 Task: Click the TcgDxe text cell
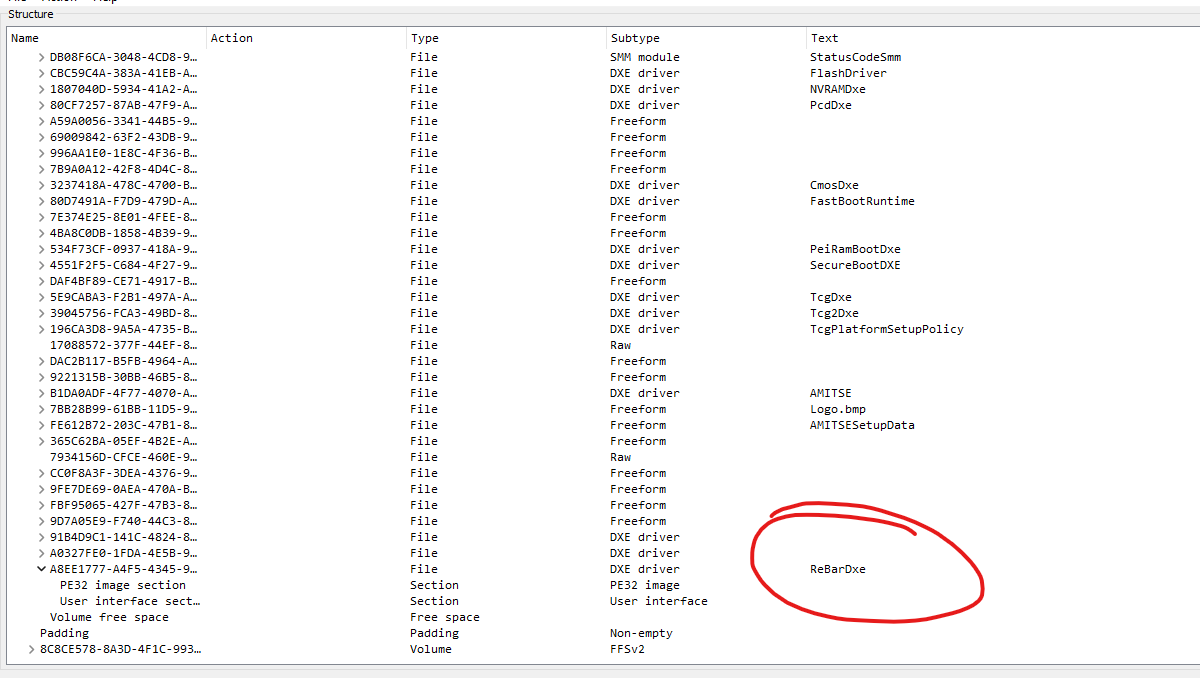pyautogui.click(x=831, y=297)
